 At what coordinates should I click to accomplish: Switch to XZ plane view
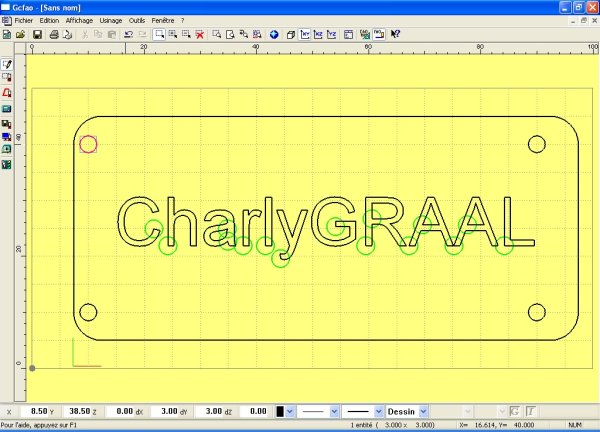click(318, 35)
